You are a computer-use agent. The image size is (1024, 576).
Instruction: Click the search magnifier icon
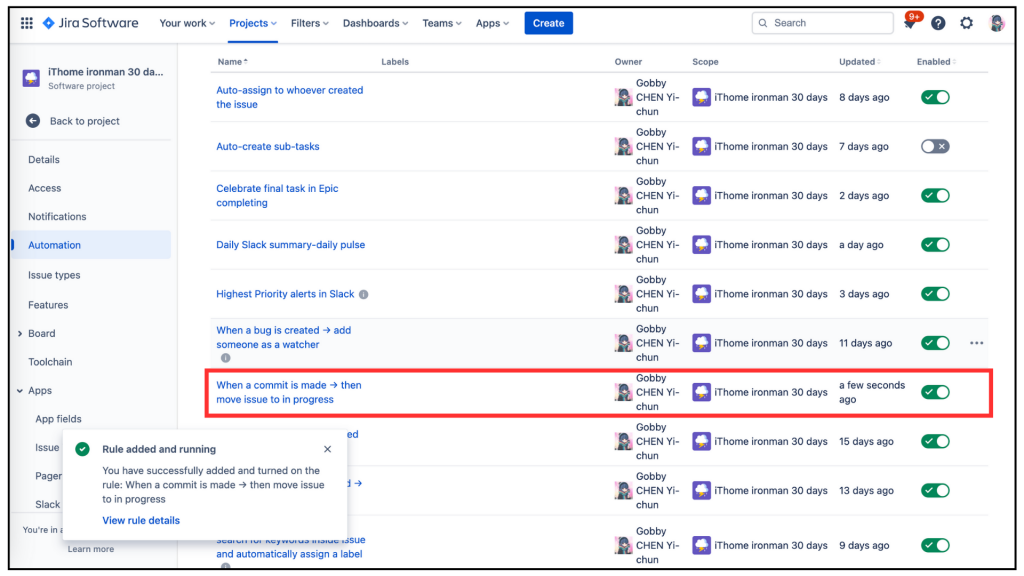[763, 23]
